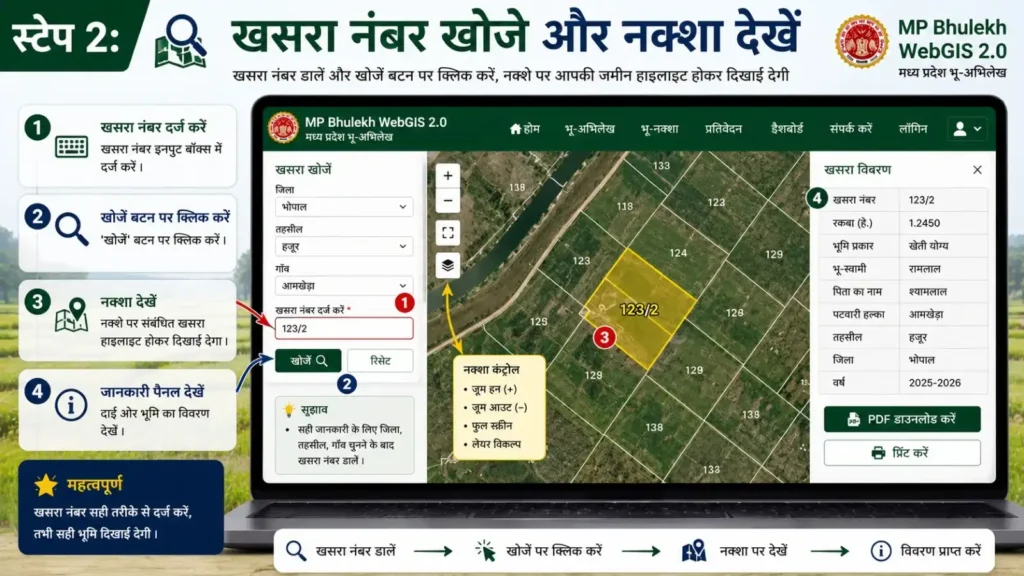This screenshot has height=576, width=1024.
Task: Zoom in on the map with plus button
Action: 448,176
